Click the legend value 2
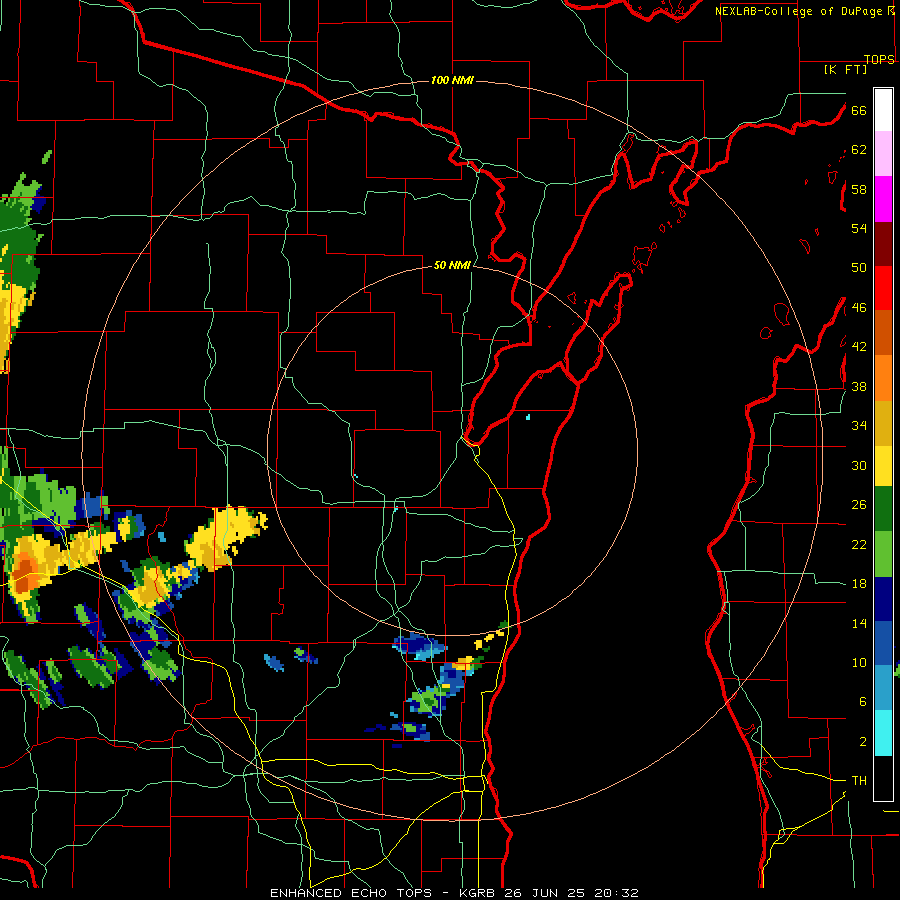The width and height of the screenshot is (900, 900). 862,742
